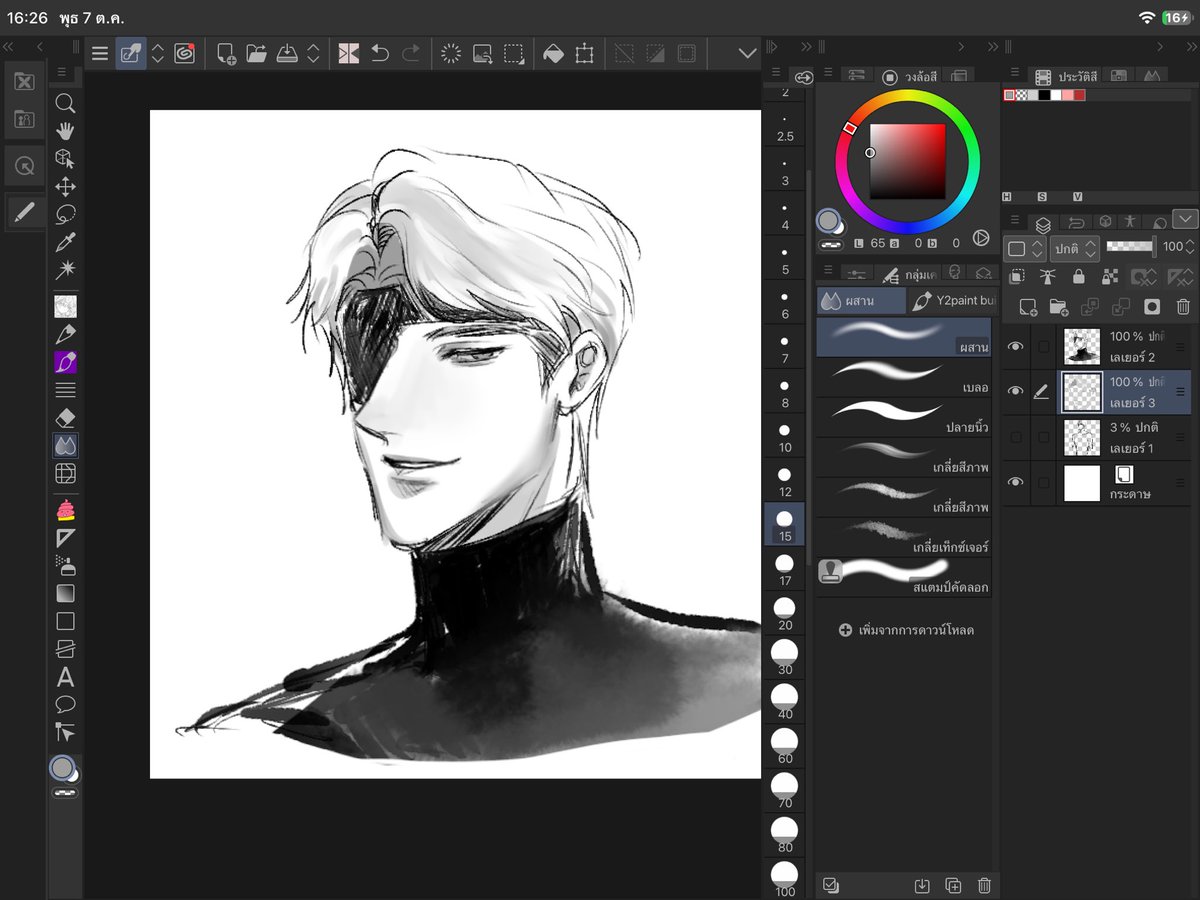Viewport: 1200px width, 900px height.
Task: Toggle the lock layer icon
Action: tap(1079, 277)
